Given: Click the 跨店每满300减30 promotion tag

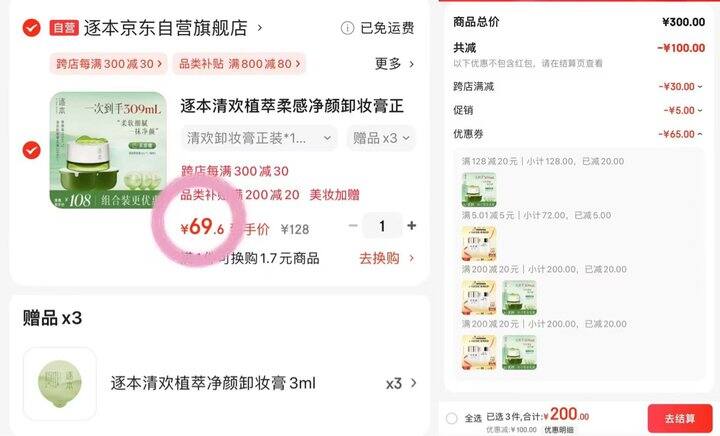Looking at the screenshot, I should (109, 64).
